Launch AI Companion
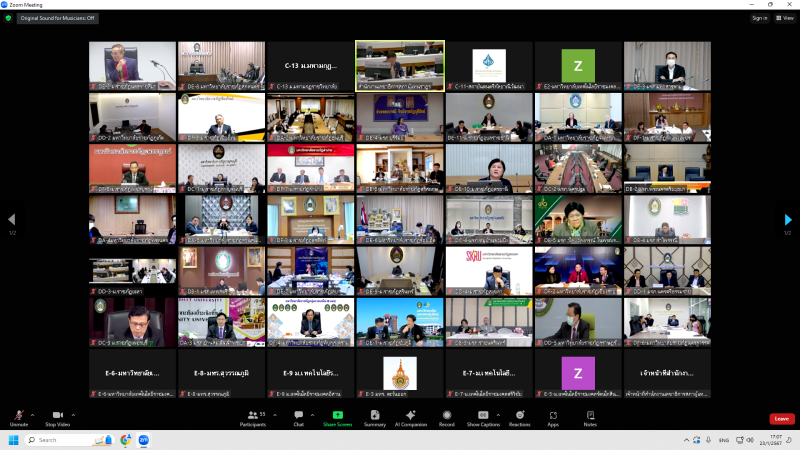This screenshot has width=800, height=450. pos(411,417)
